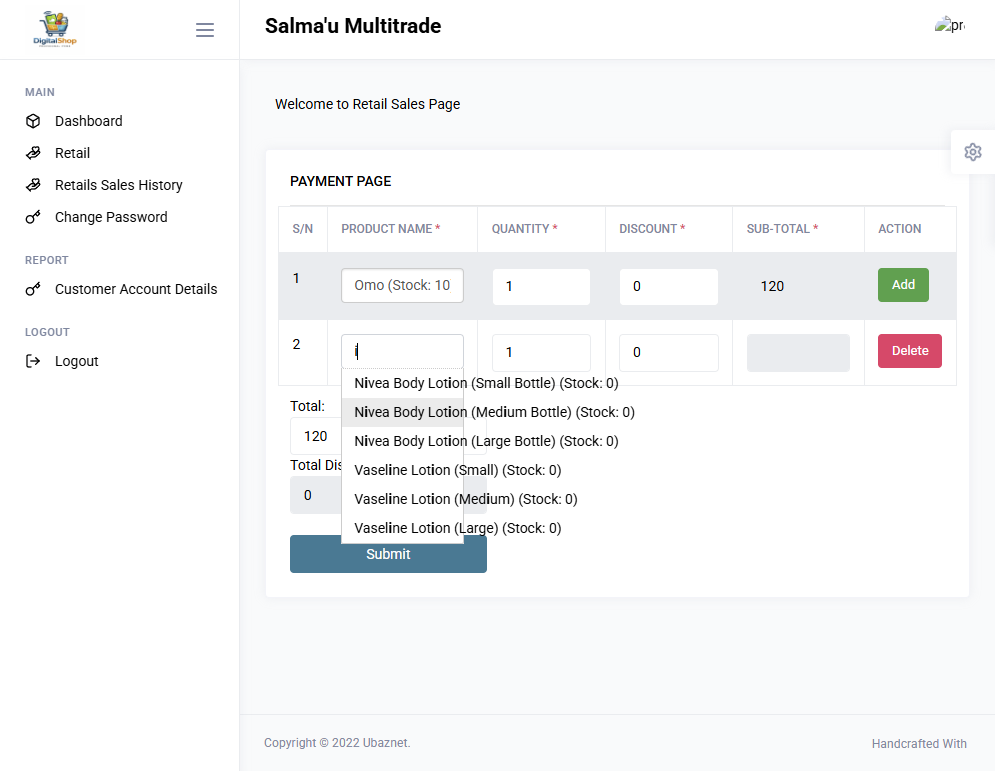Toggle the hamburger sidebar menu
The width and height of the screenshot is (995, 771).
[204, 30]
